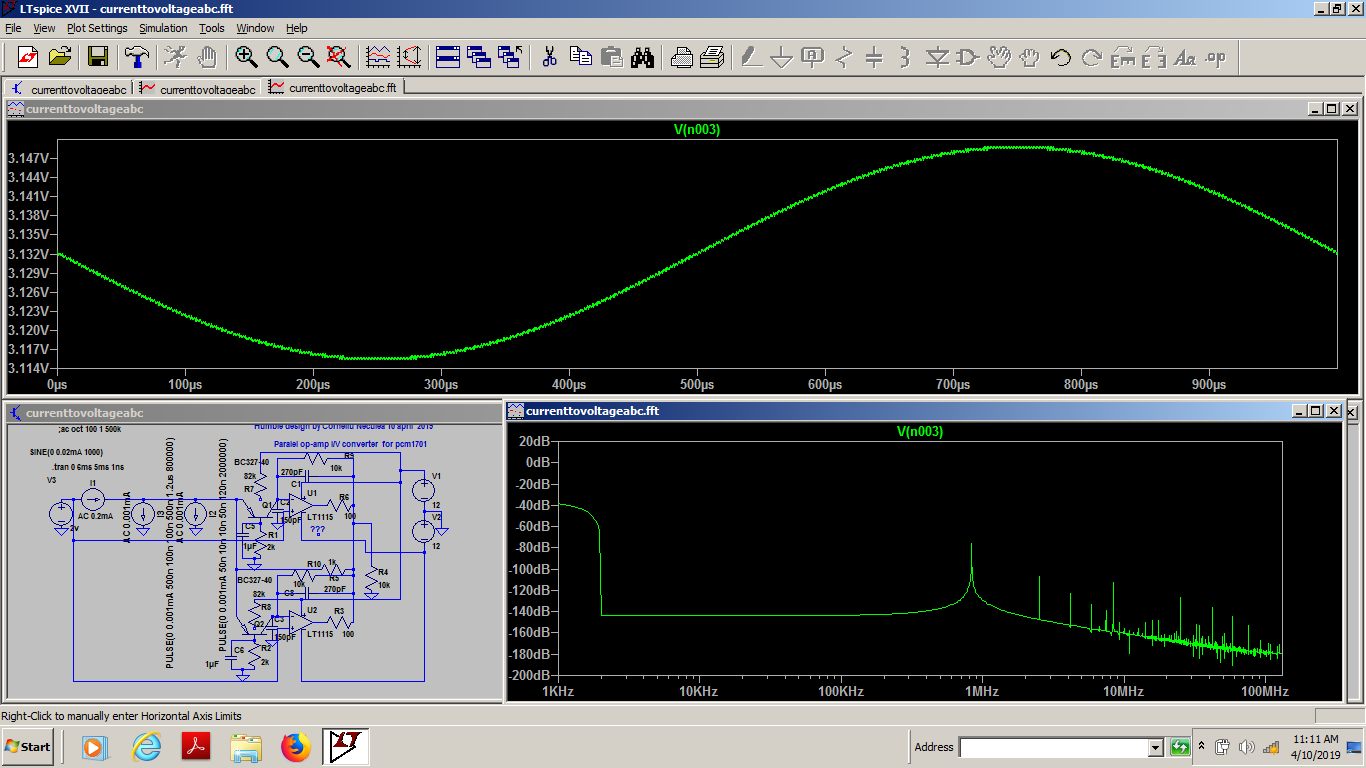Click the Redo arrow icon

coord(1092,57)
